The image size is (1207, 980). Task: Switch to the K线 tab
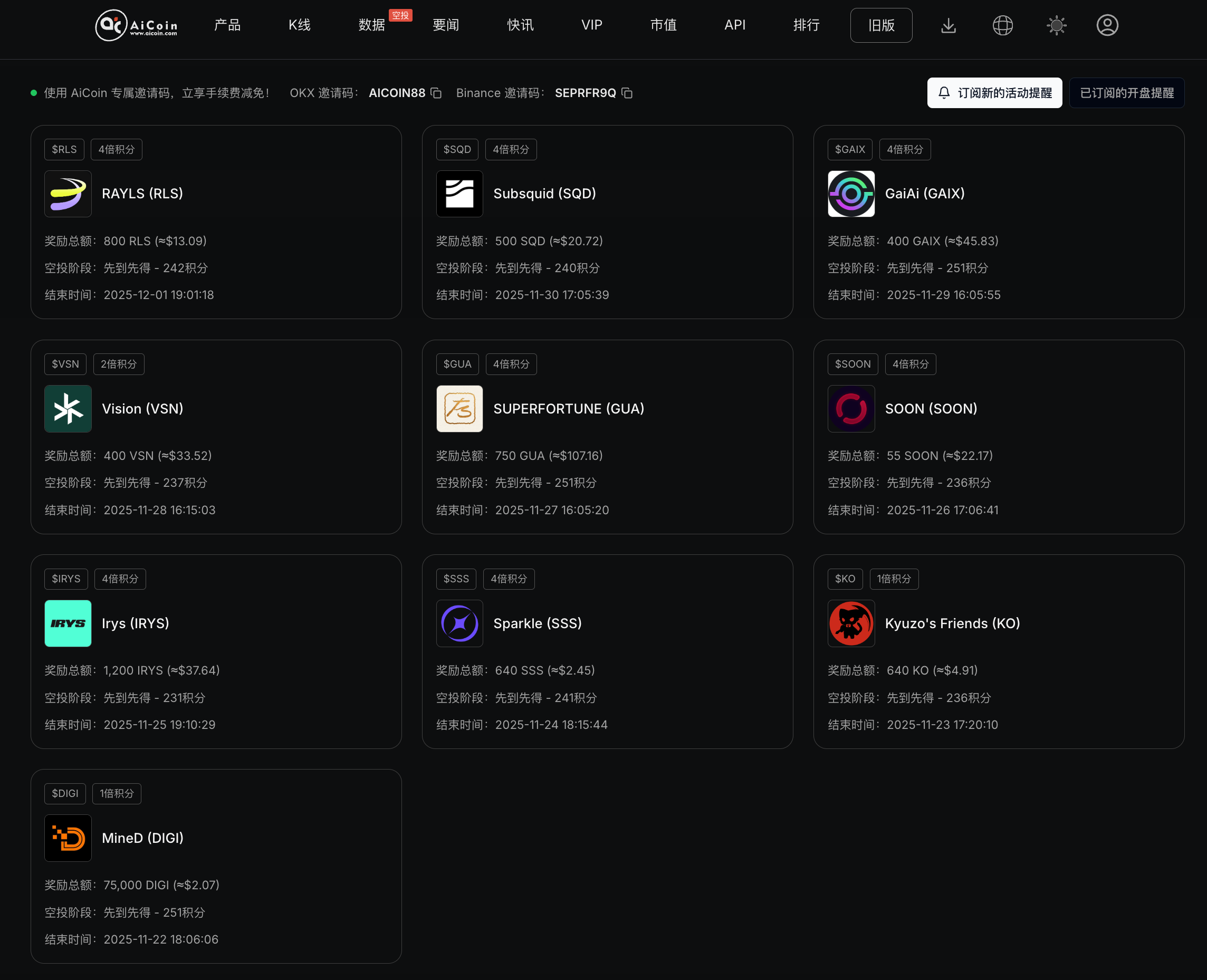tap(299, 25)
